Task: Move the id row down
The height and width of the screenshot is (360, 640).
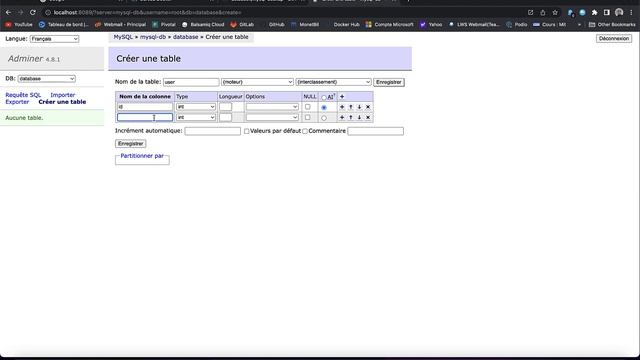Action: pos(359,107)
